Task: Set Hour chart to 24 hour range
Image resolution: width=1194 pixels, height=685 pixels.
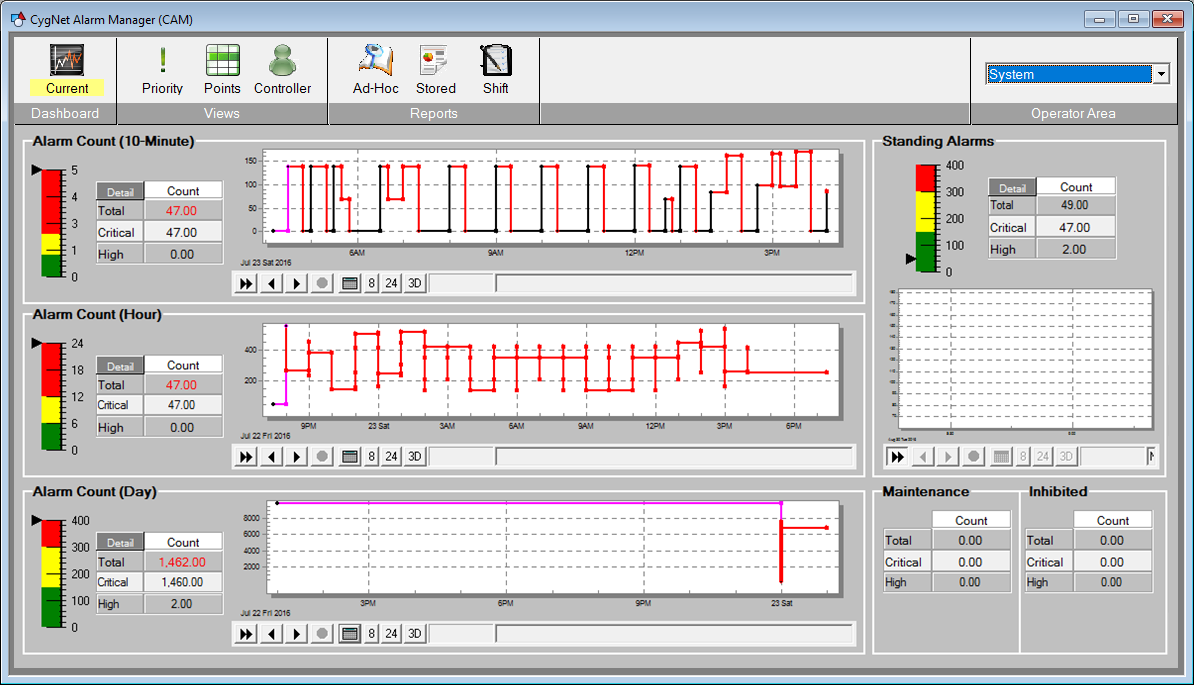Action: (x=391, y=456)
